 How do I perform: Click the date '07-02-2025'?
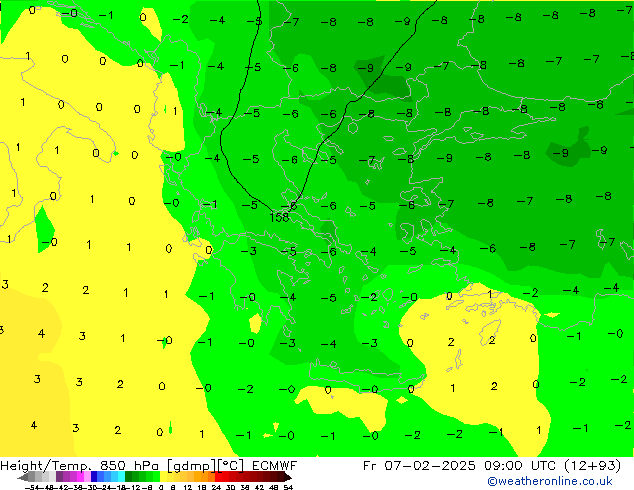tap(430, 465)
